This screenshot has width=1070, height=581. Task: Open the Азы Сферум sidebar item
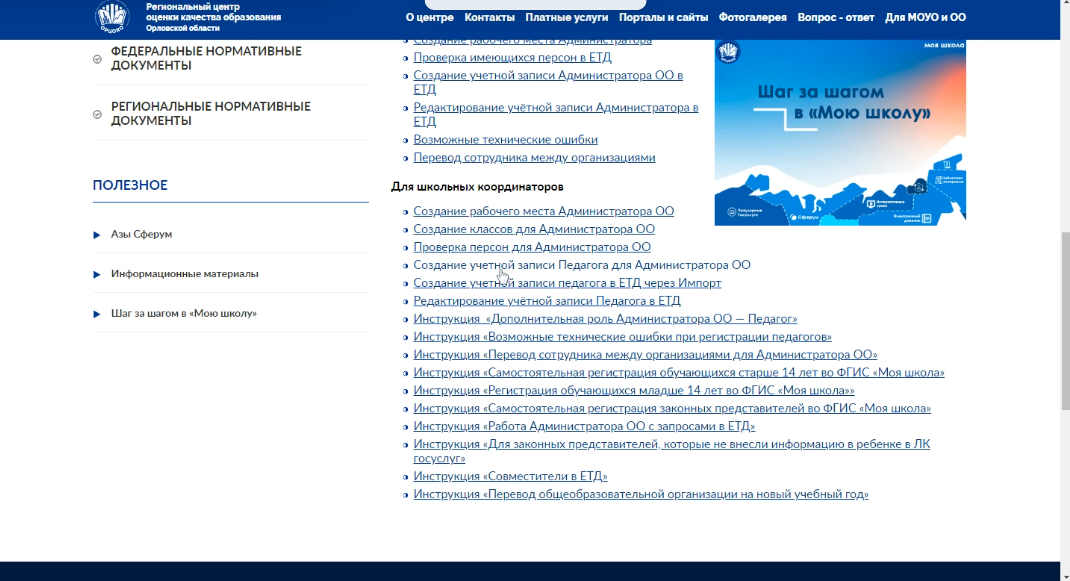point(141,234)
